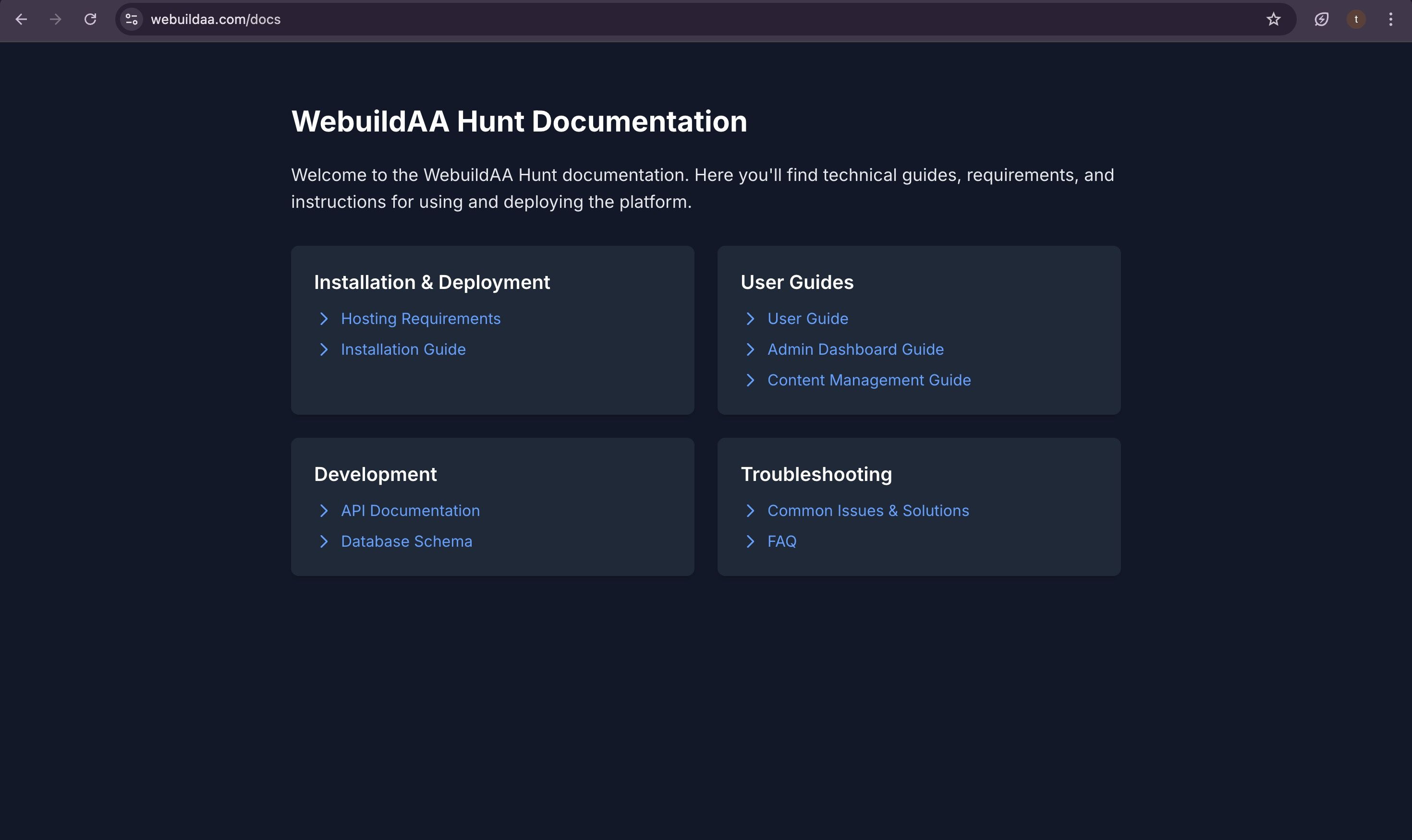This screenshot has height=840, width=1412.
Task: Open site information icon in address bar
Action: pyautogui.click(x=132, y=19)
